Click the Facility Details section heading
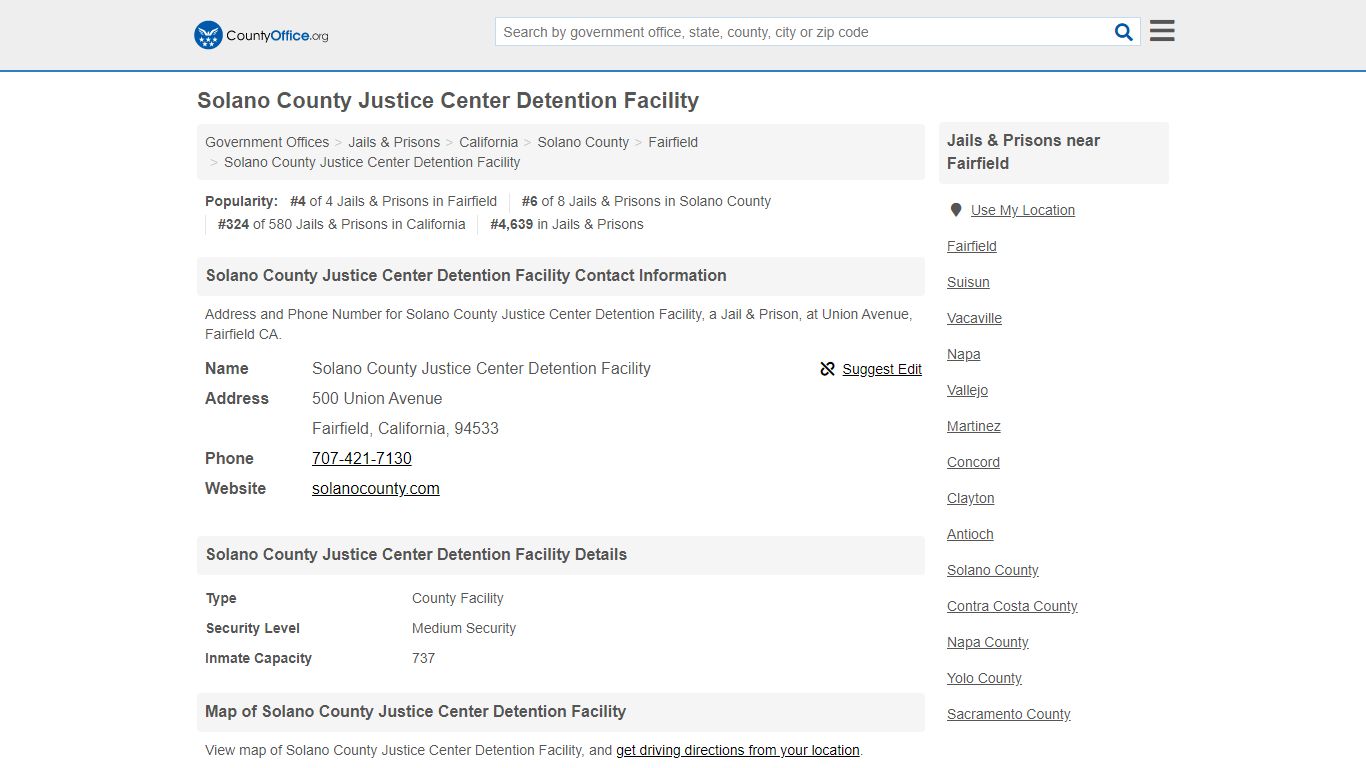This screenshot has height=768, width=1366. (416, 555)
